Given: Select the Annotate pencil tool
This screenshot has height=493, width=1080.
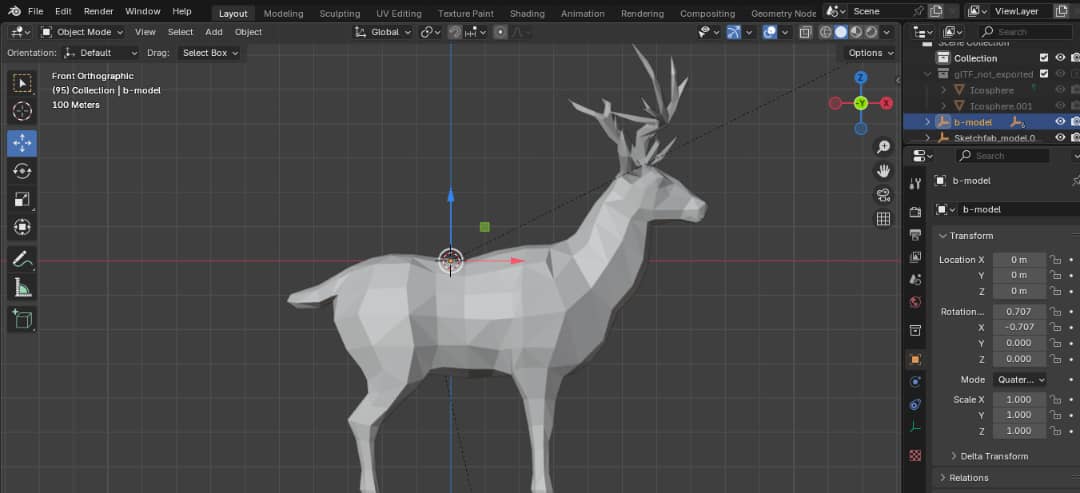Looking at the screenshot, I should coord(23,260).
